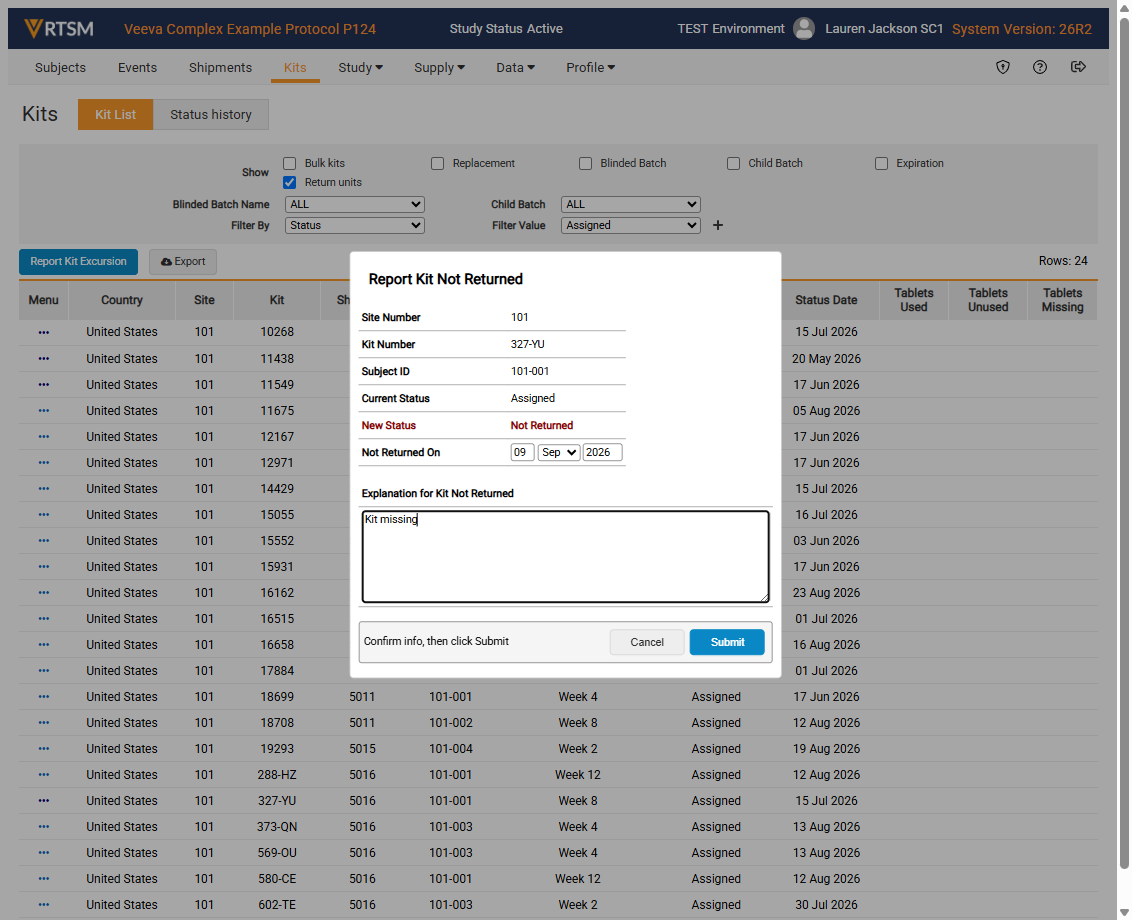This screenshot has width=1132, height=920.
Task: Open the help question mark icon
Action: (x=1040, y=67)
